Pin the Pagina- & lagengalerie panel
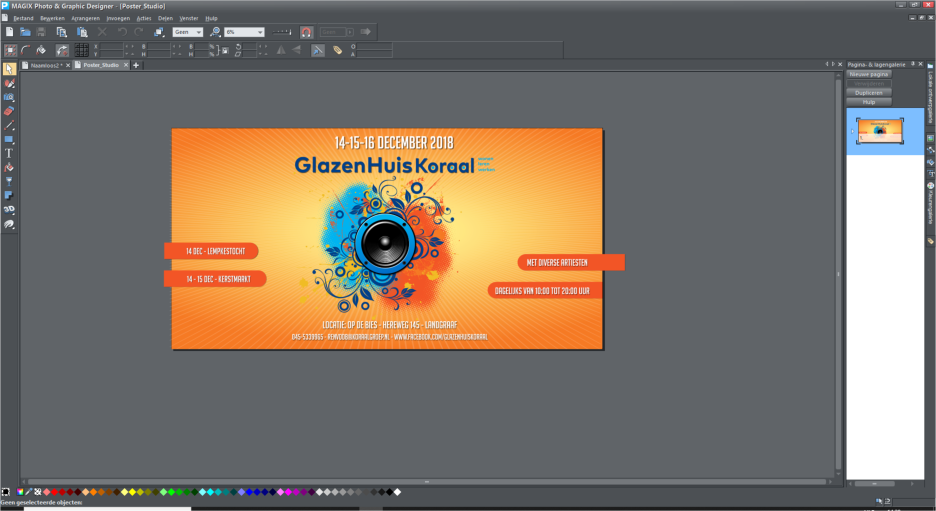 coord(913,64)
